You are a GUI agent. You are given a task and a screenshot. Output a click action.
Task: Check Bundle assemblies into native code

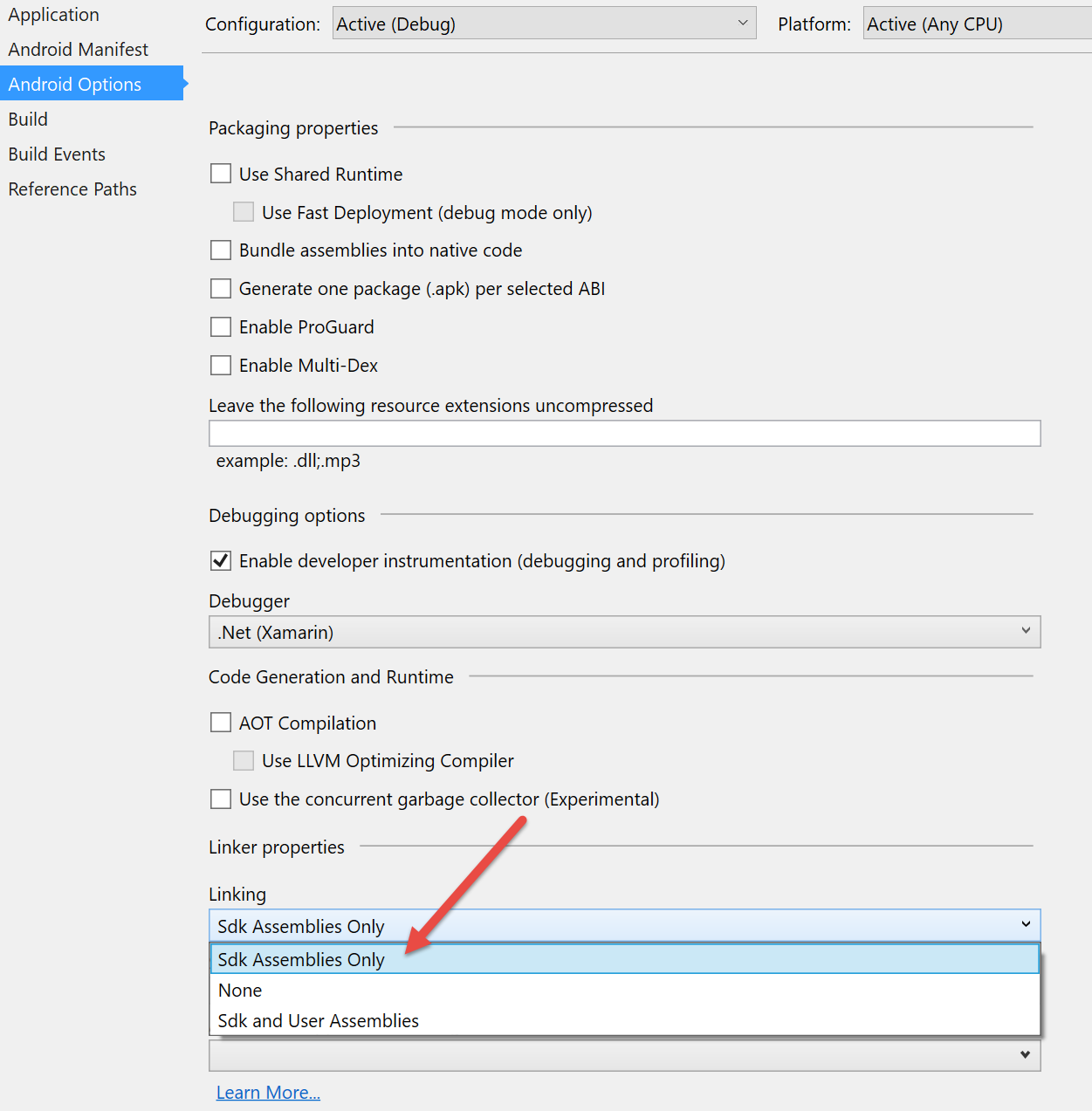221,250
